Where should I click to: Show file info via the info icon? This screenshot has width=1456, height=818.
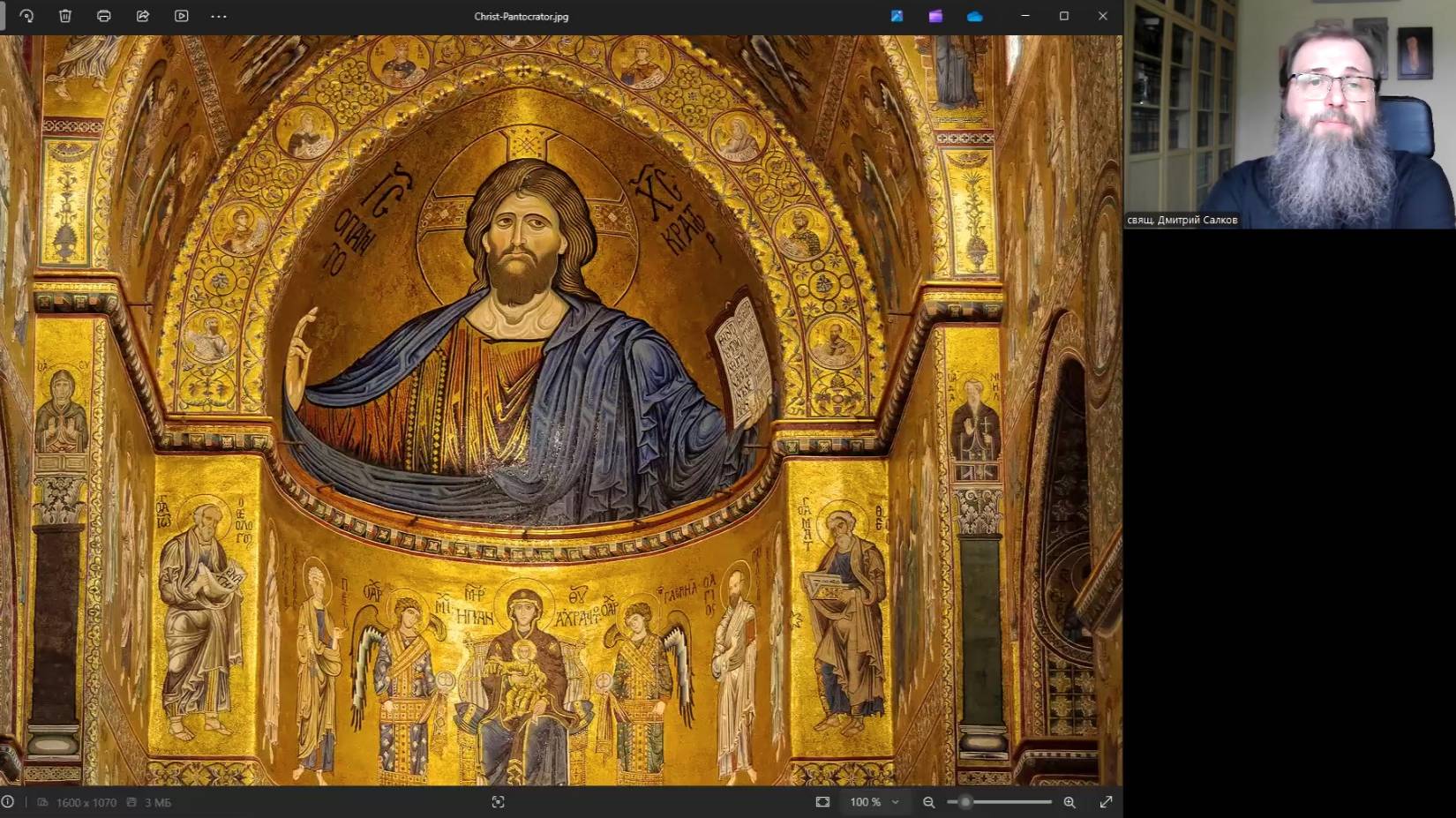pos(8,801)
